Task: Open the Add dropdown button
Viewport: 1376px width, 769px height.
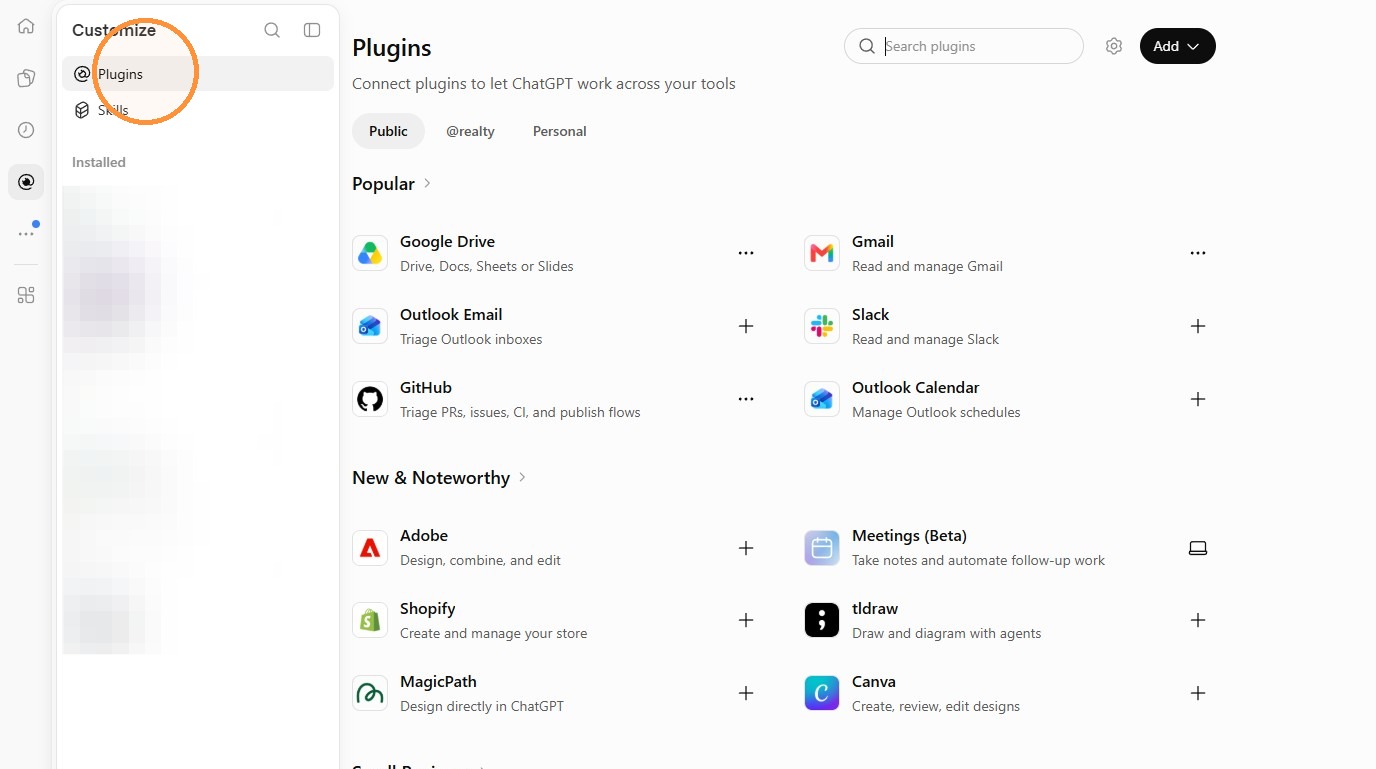Action: [1177, 46]
